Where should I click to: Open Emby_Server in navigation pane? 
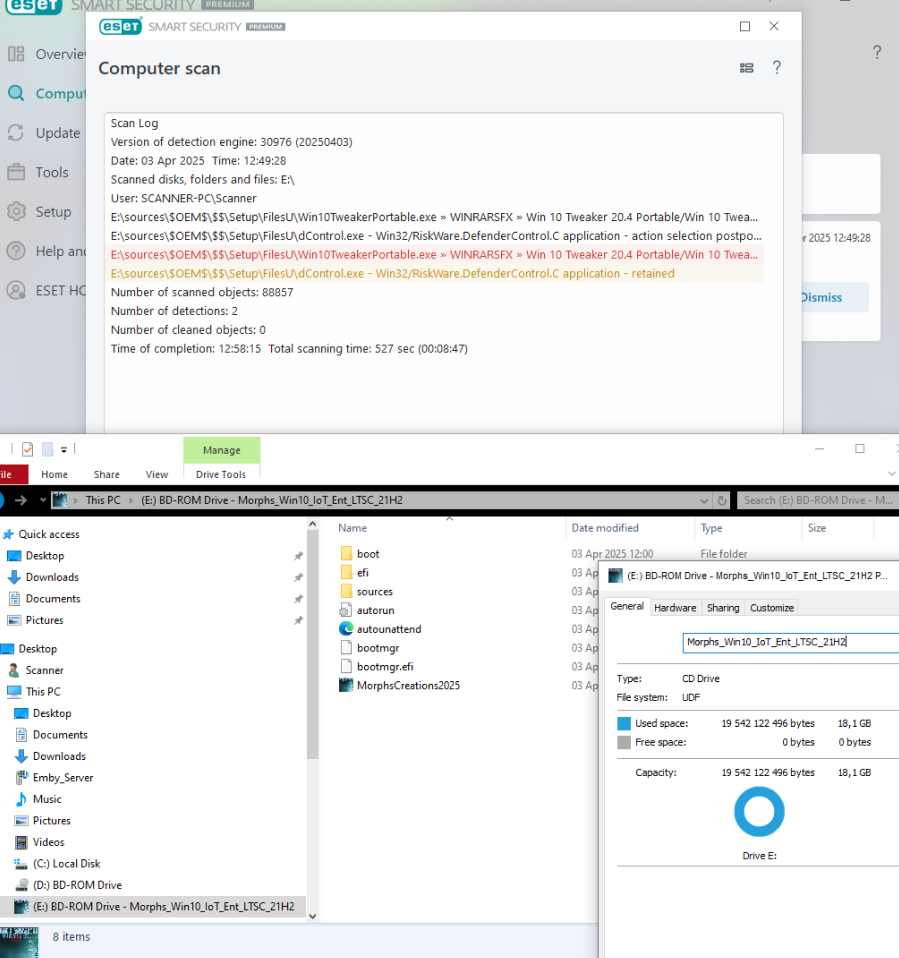click(63, 778)
